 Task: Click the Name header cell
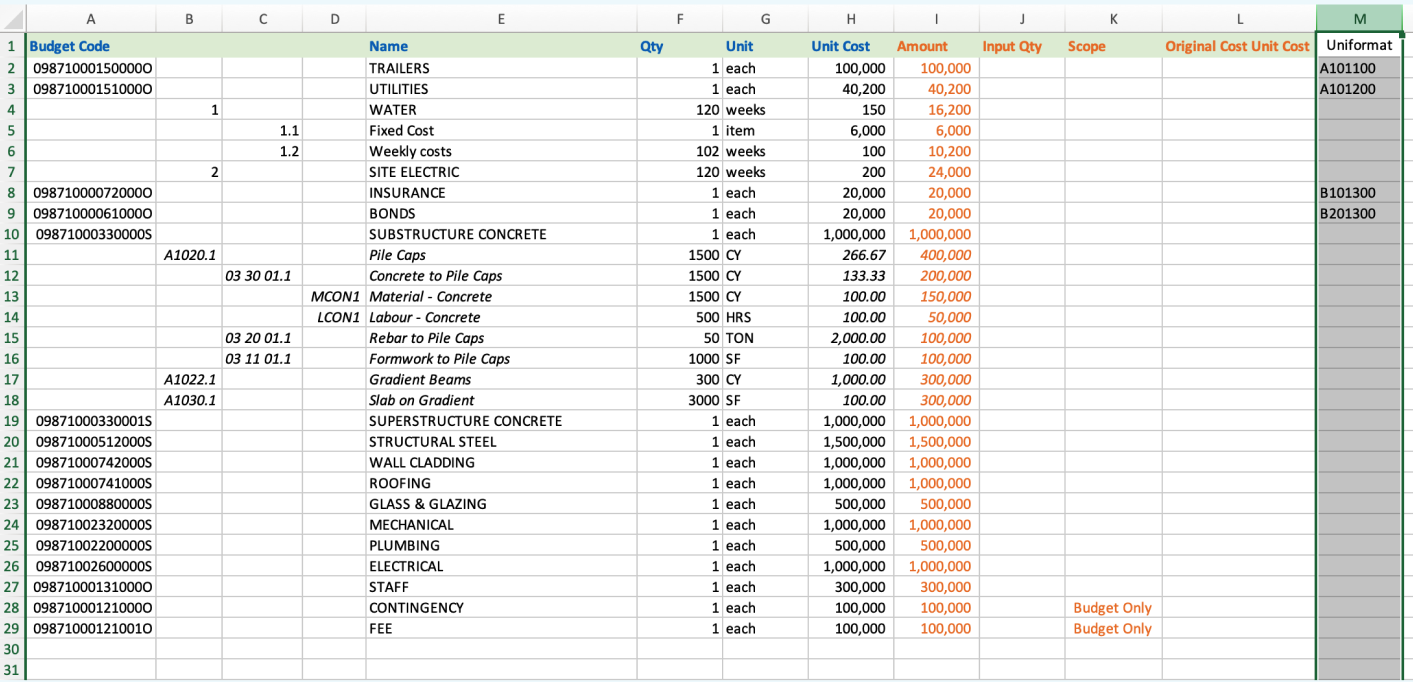coord(501,46)
